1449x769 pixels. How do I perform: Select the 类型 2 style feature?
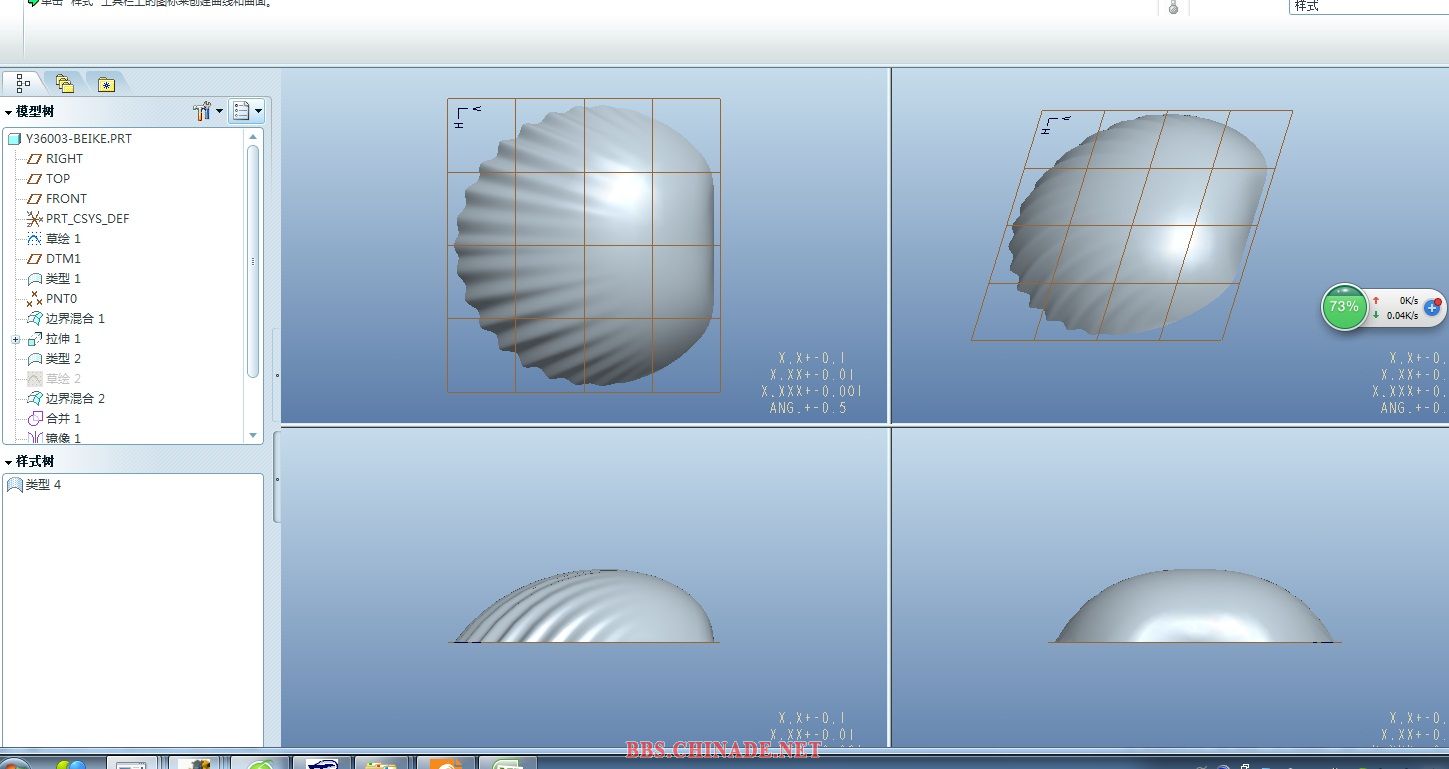[x=63, y=359]
